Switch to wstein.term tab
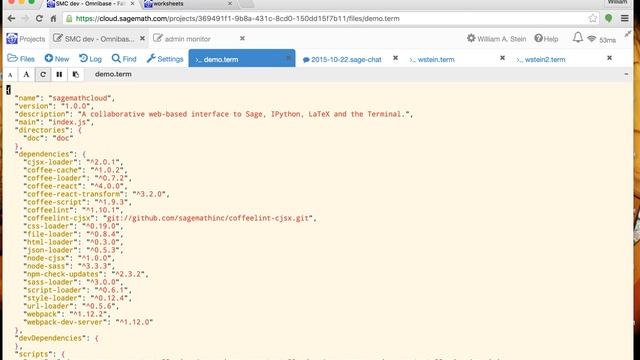Screen dimensions: 640x360 pyautogui.click(x=432, y=60)
